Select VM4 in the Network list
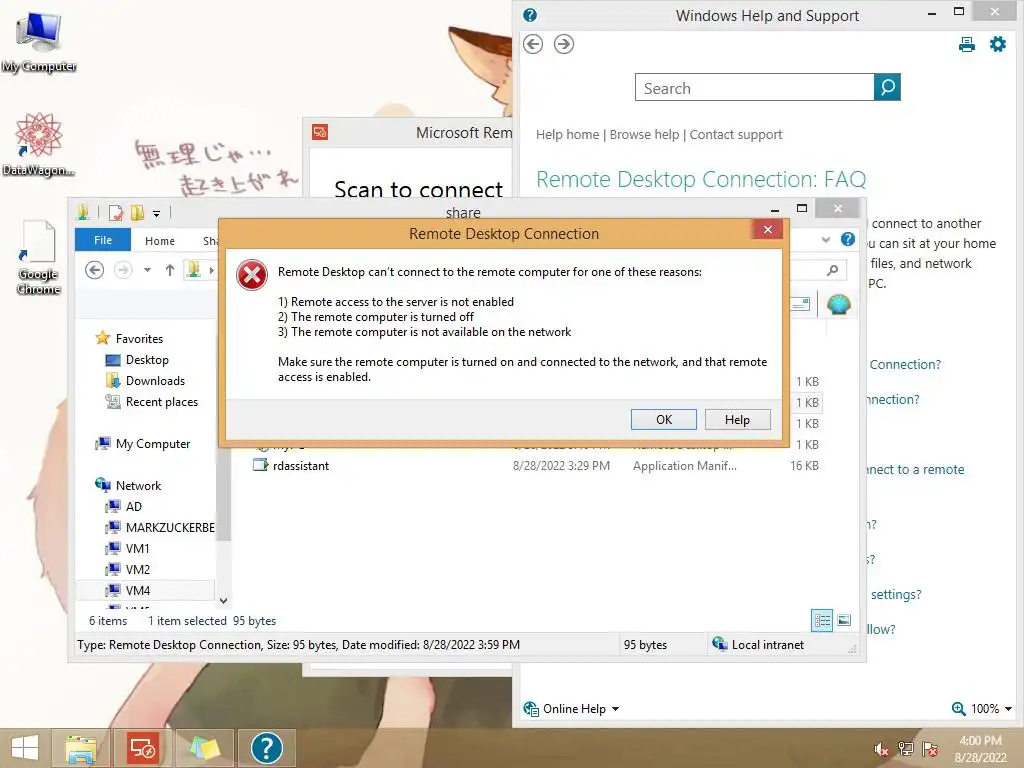Viewport: 1024px width, 768px height. (x=127, y=590)
